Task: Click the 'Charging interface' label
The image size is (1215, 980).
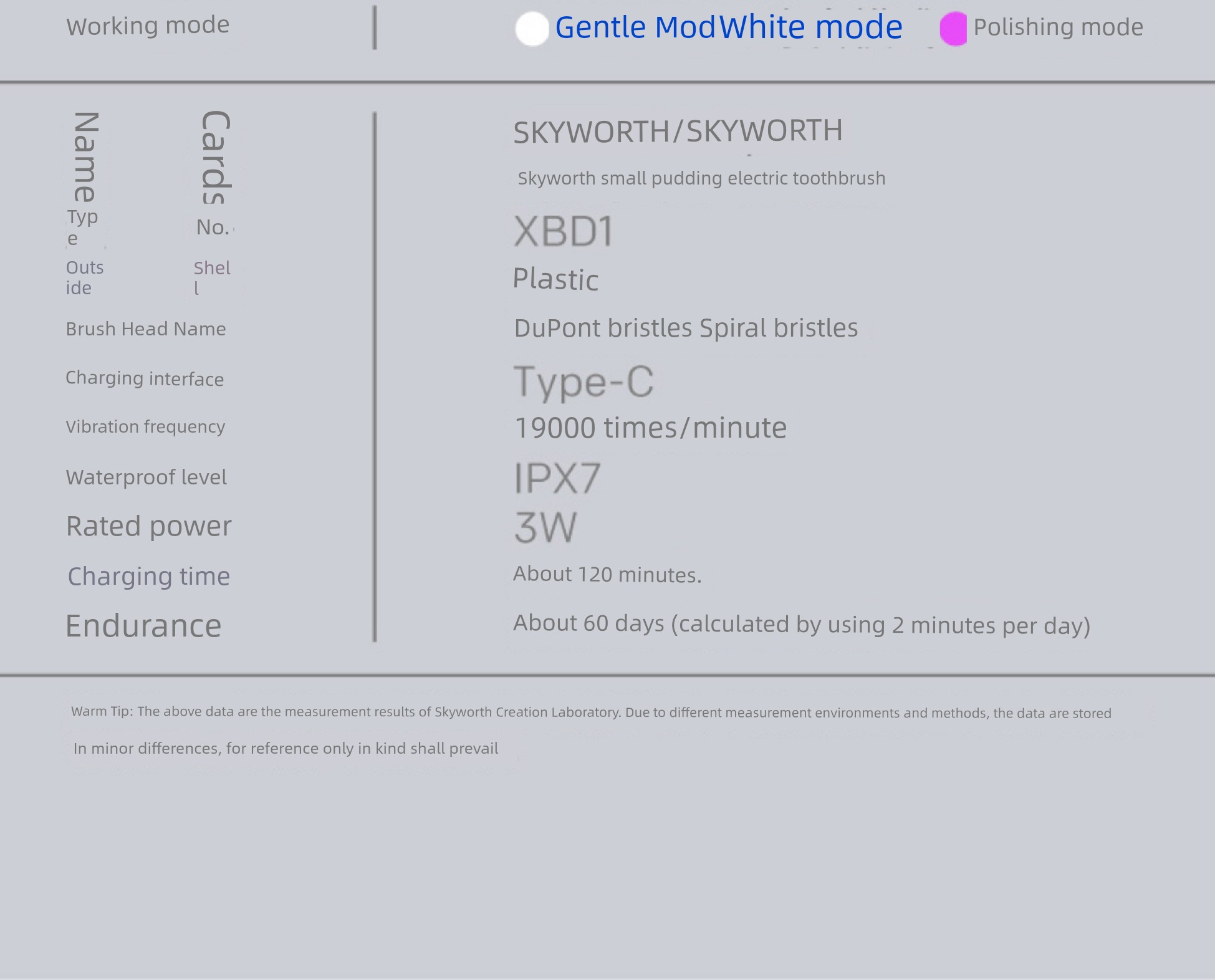Action: 145,378
